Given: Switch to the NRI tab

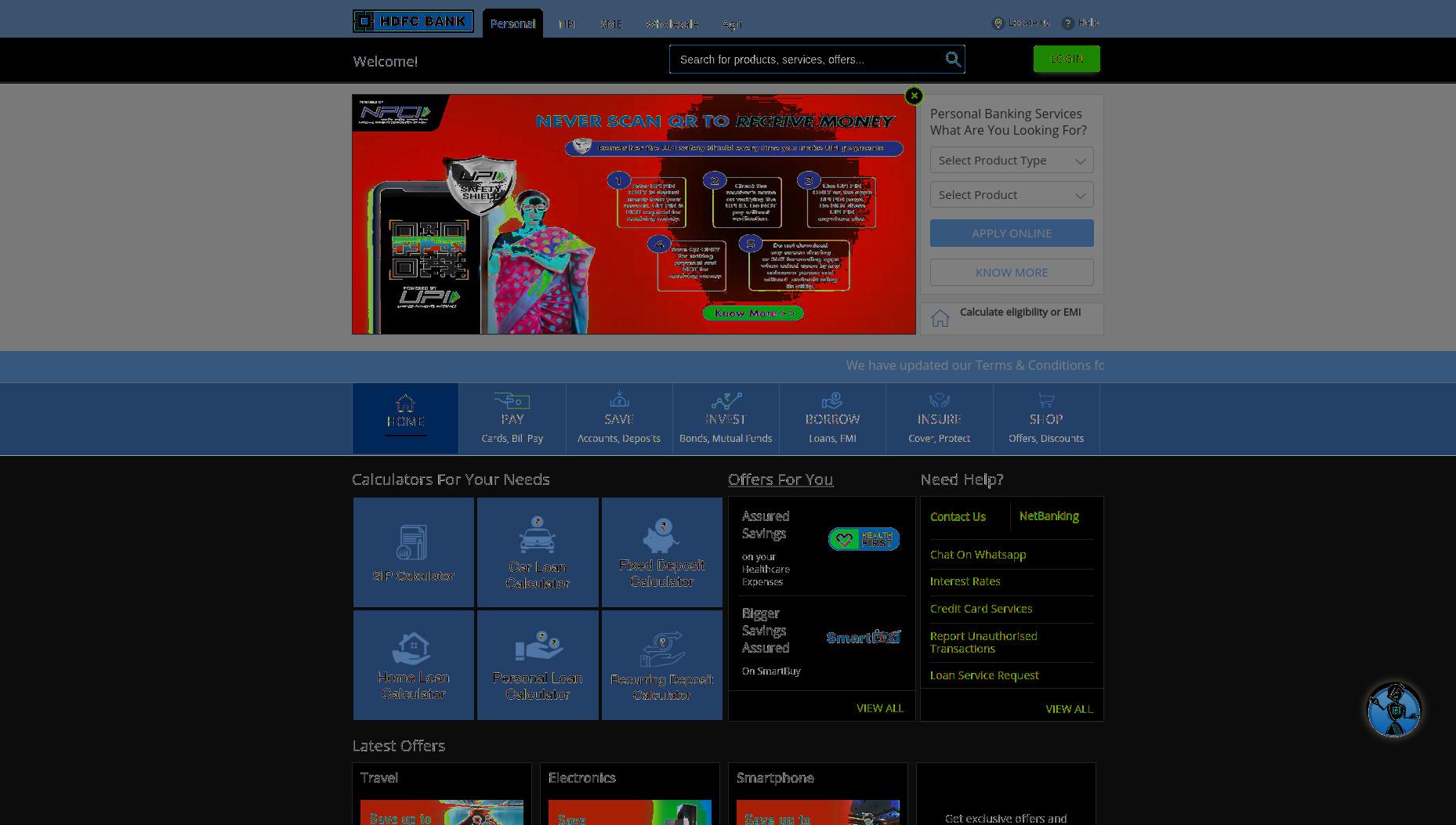Looking at the screenshot, I should tap(567, 24).
